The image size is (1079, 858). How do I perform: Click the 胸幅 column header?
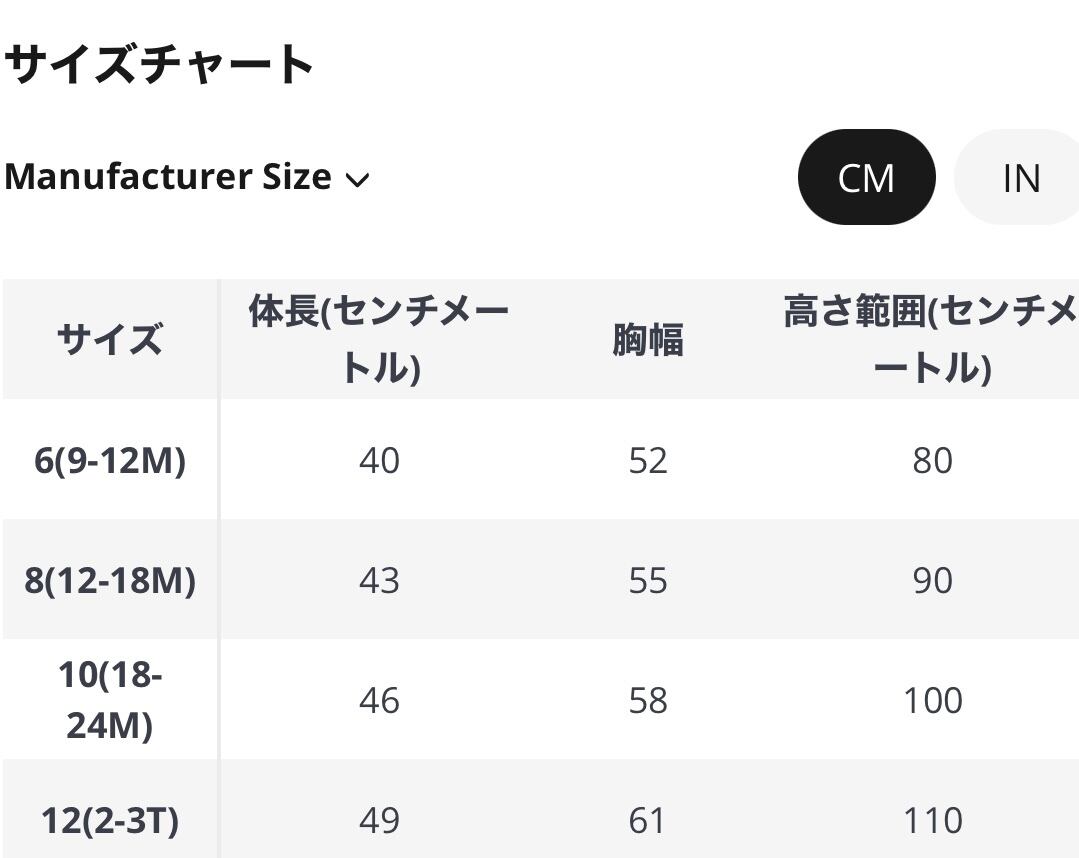pyautogui.click(x=647, y=340)
